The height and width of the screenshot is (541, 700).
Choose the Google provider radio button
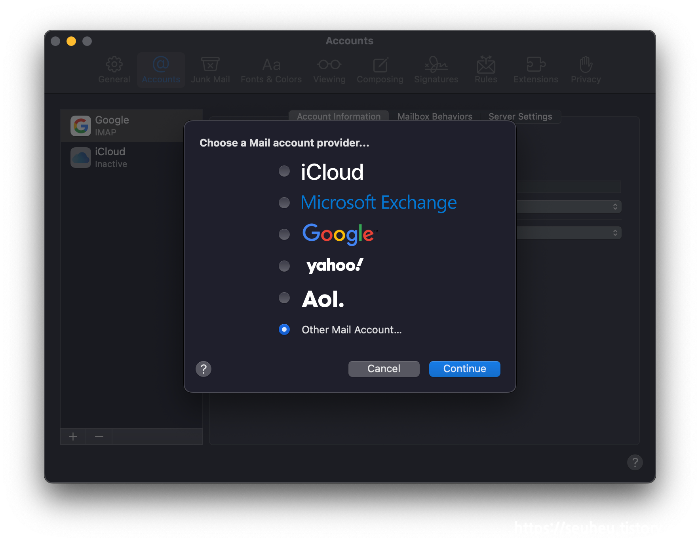coord(284,234)
